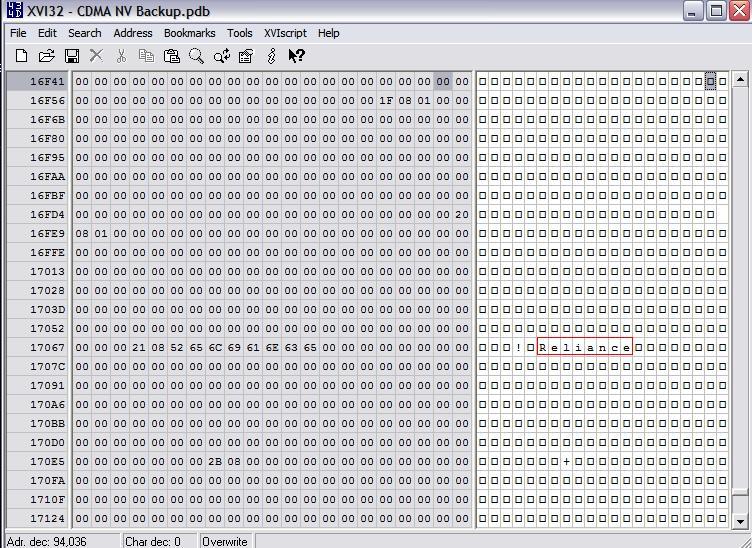Toggle the Overwrite mode status panel
This screenshot has width=752, height=548.
(225, 541)
